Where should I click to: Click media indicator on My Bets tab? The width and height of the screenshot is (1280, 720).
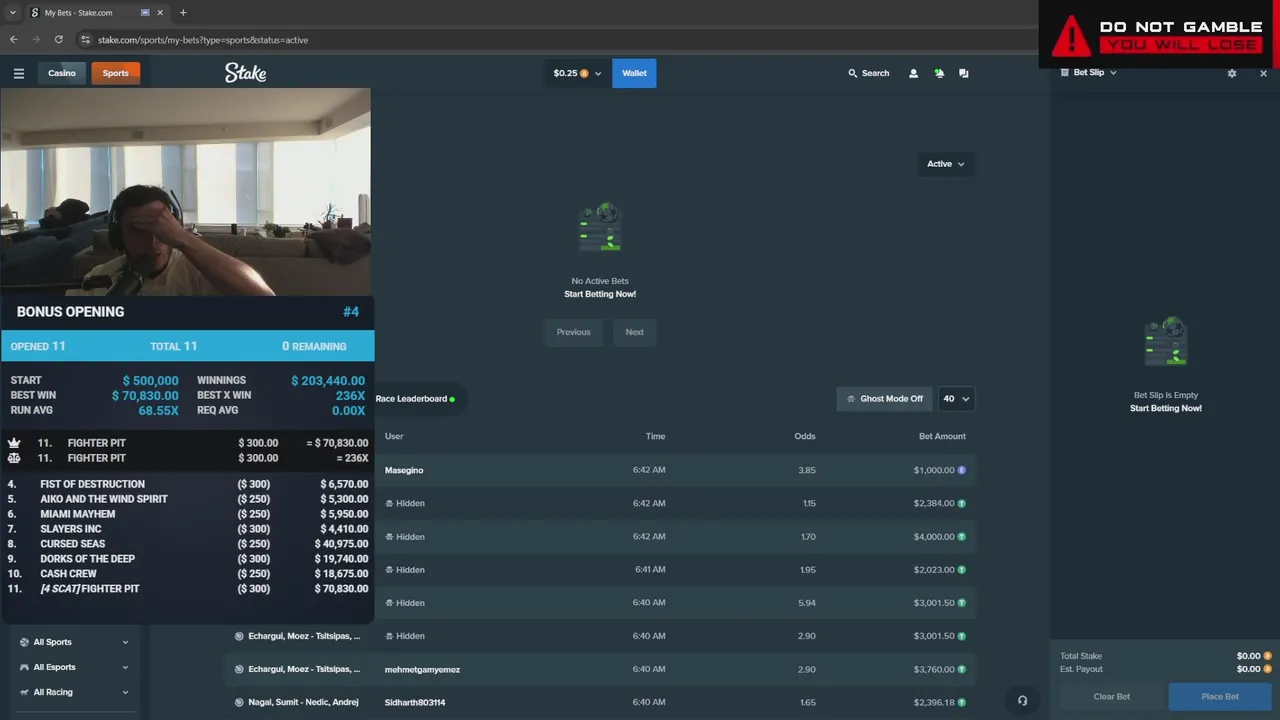click(145, 13)
